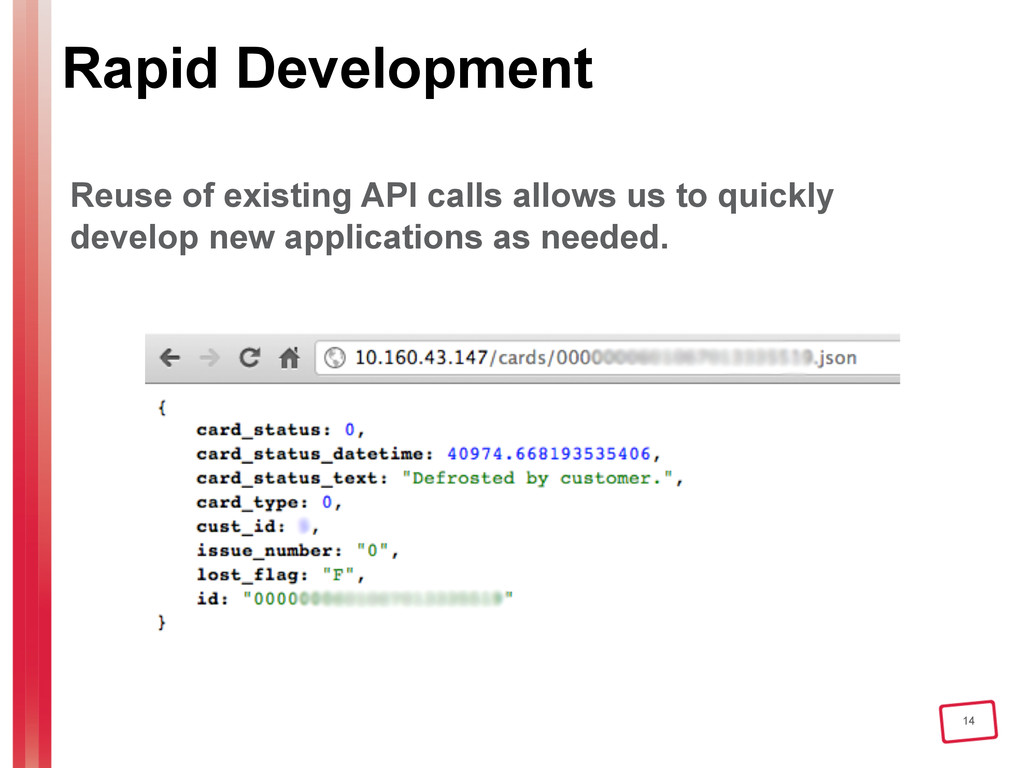Screen dimensions: 1024x768
Task: Click the id key in JSON
Action: click(208, 599)
